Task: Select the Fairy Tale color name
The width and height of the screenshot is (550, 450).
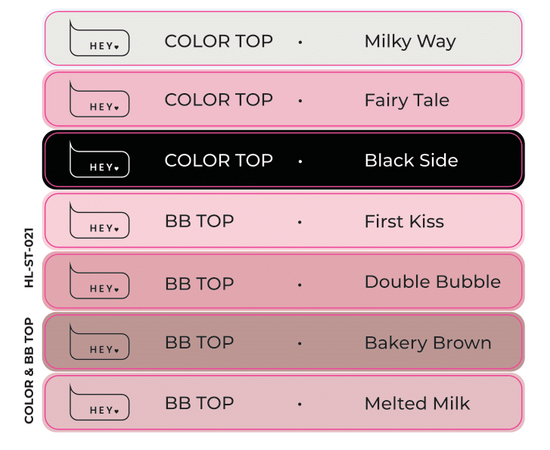Action: pyautogui.click(x=407, y=100)
